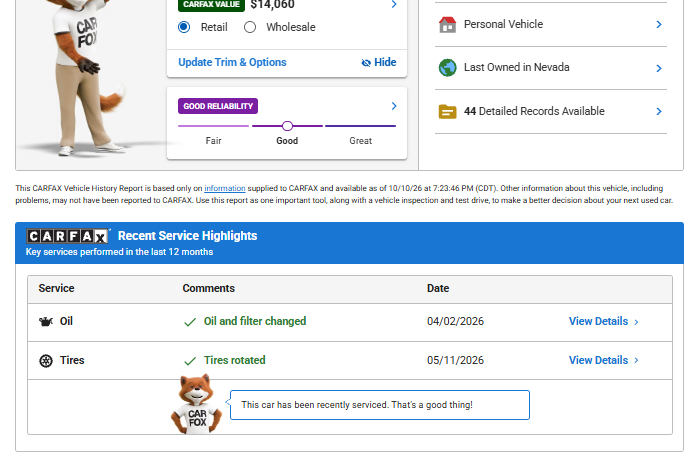Click the Recent Service Highlights heading

pyautogui.click(x=188, y=236)
